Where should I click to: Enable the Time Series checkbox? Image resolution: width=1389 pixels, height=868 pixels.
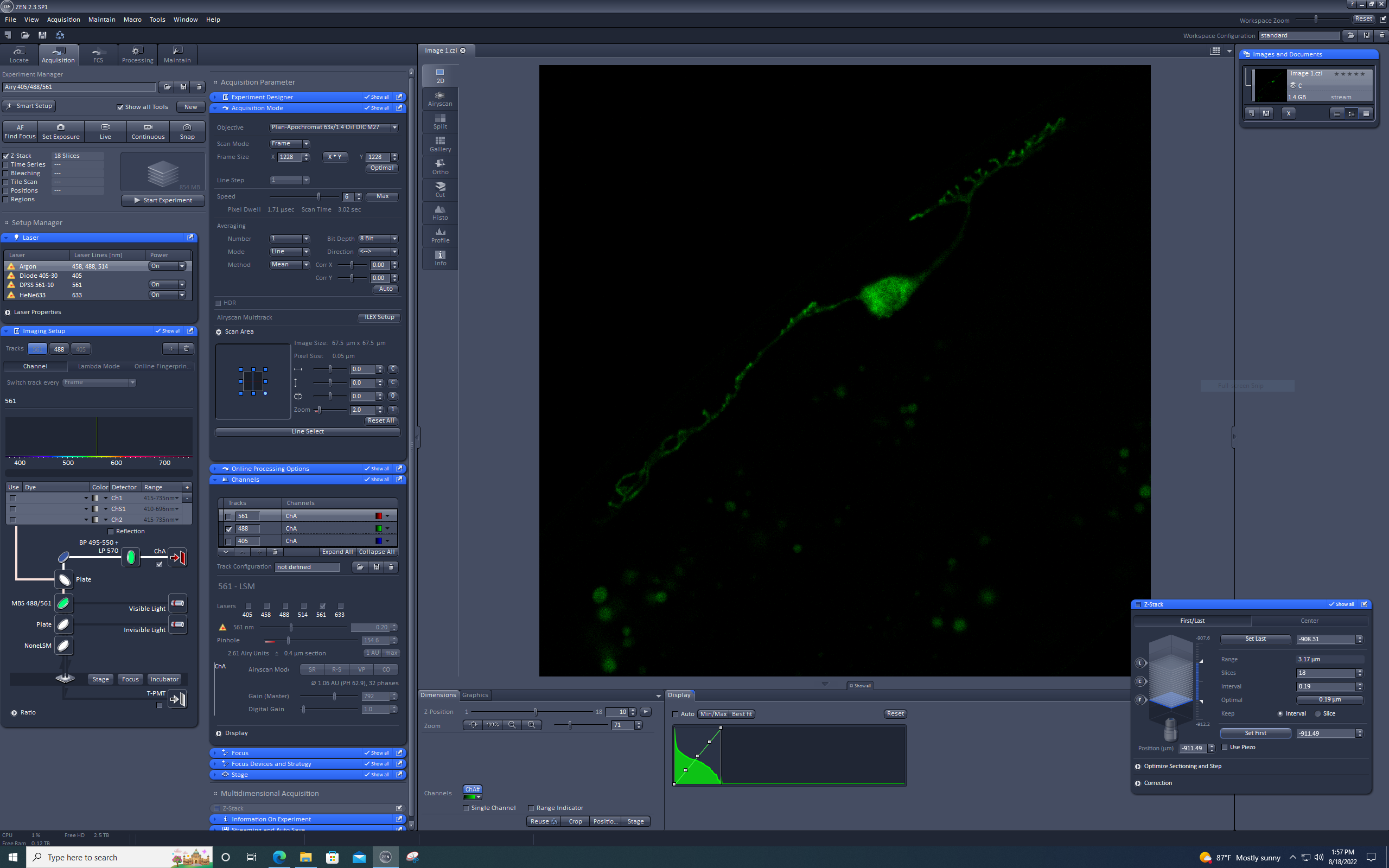(7, 165)
